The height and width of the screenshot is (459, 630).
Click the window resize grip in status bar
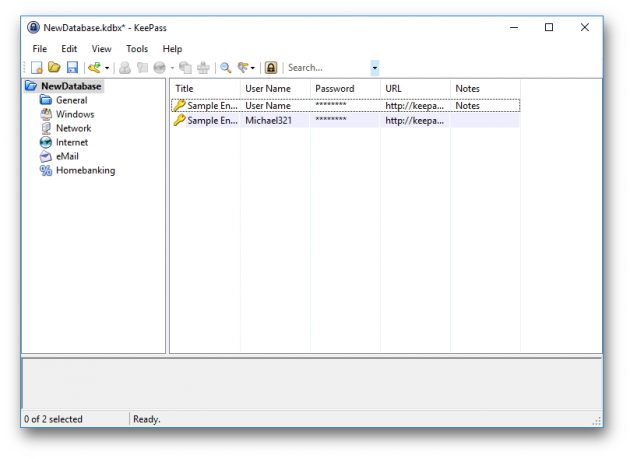[597, 421]
